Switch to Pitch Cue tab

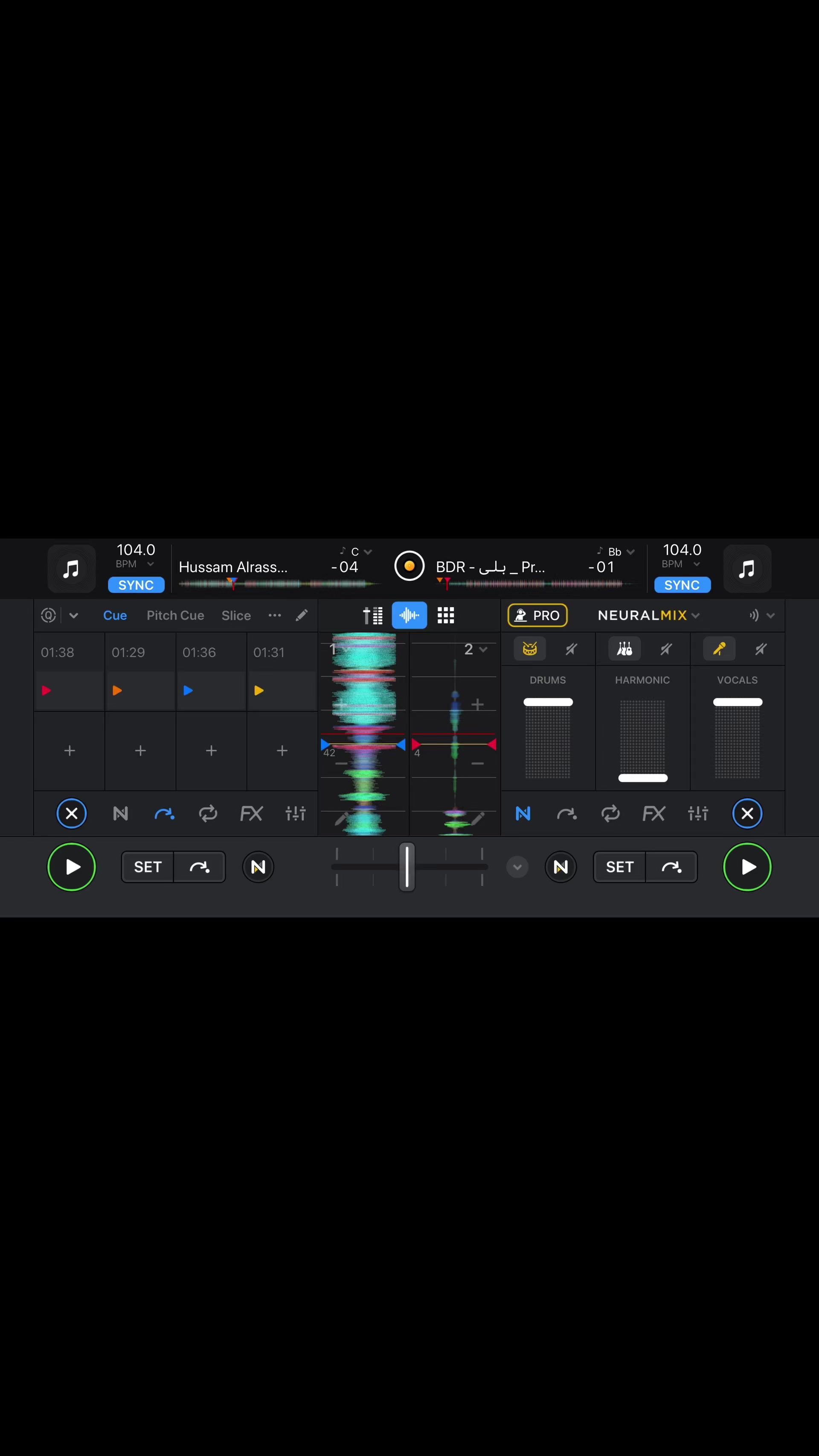175,615
